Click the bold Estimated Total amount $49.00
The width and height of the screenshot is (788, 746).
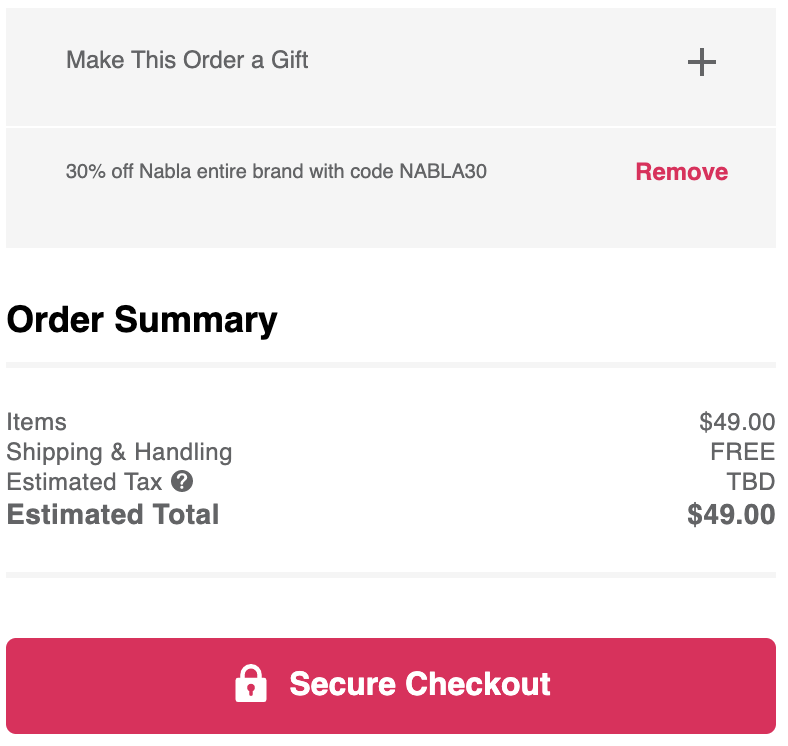(731, 514)
